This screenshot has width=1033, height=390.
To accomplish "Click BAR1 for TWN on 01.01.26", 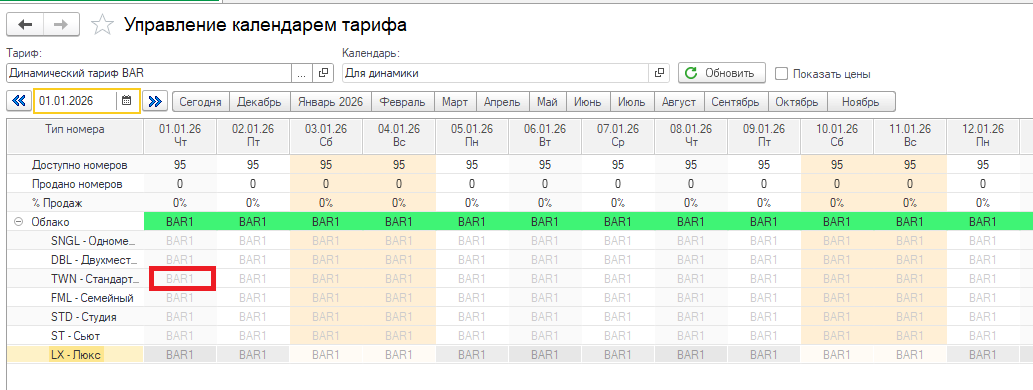I will (180, 279).
